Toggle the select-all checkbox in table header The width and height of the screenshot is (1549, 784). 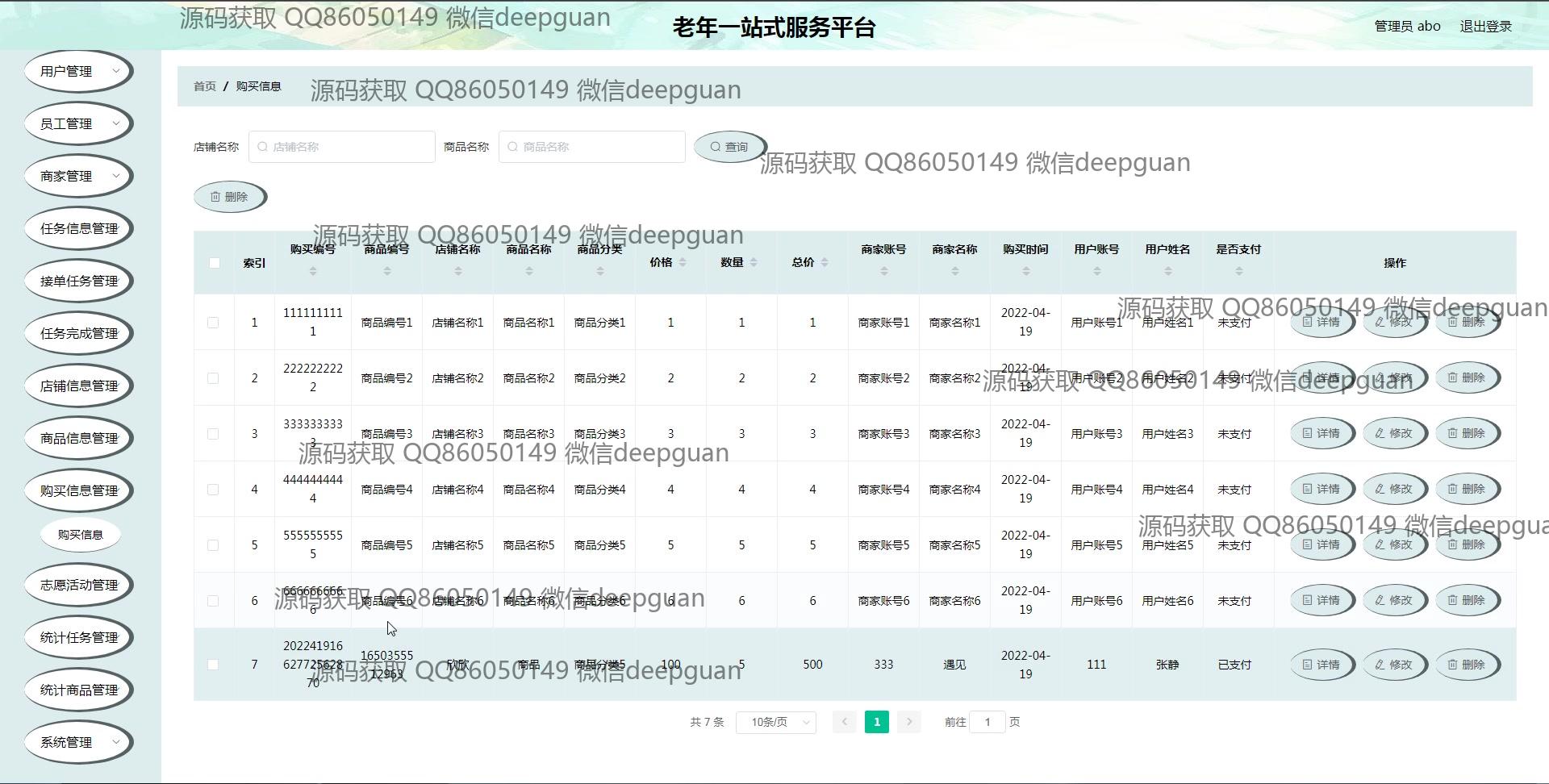coord(214,263)
